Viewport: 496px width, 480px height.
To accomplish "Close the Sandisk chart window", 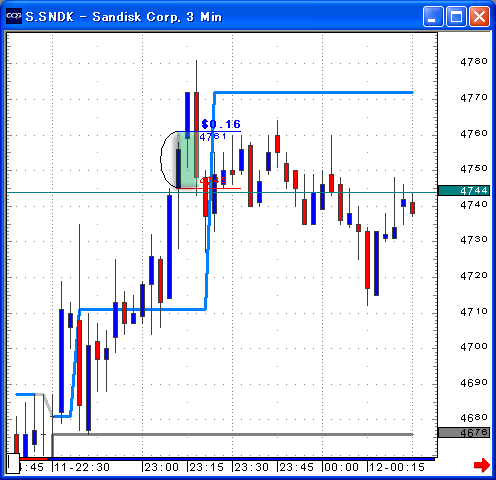I will point(479,16).
